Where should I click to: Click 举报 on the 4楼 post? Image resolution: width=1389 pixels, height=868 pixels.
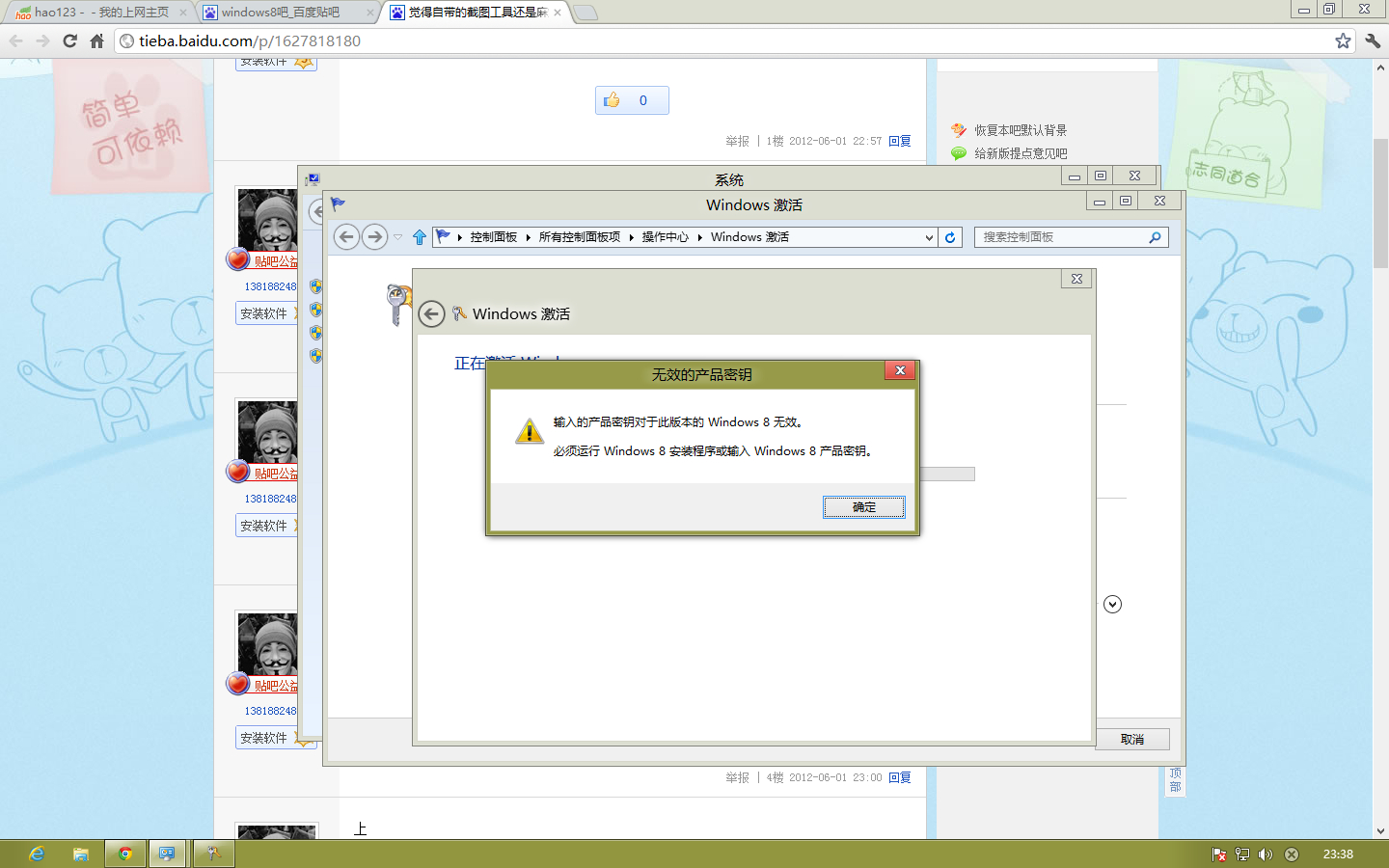pyautogui.click(x=737, y=777)
